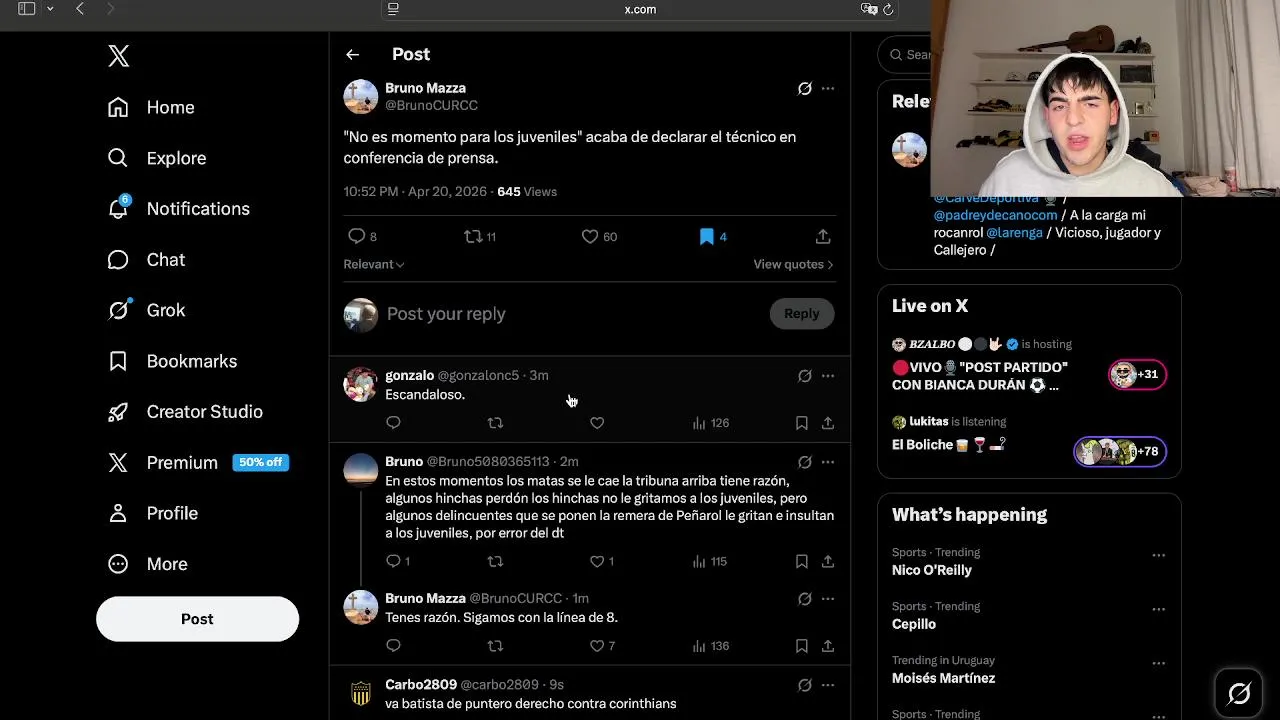Open more options on gonzalo's comment
The image size is (1280, 720).
pos(828,376)
